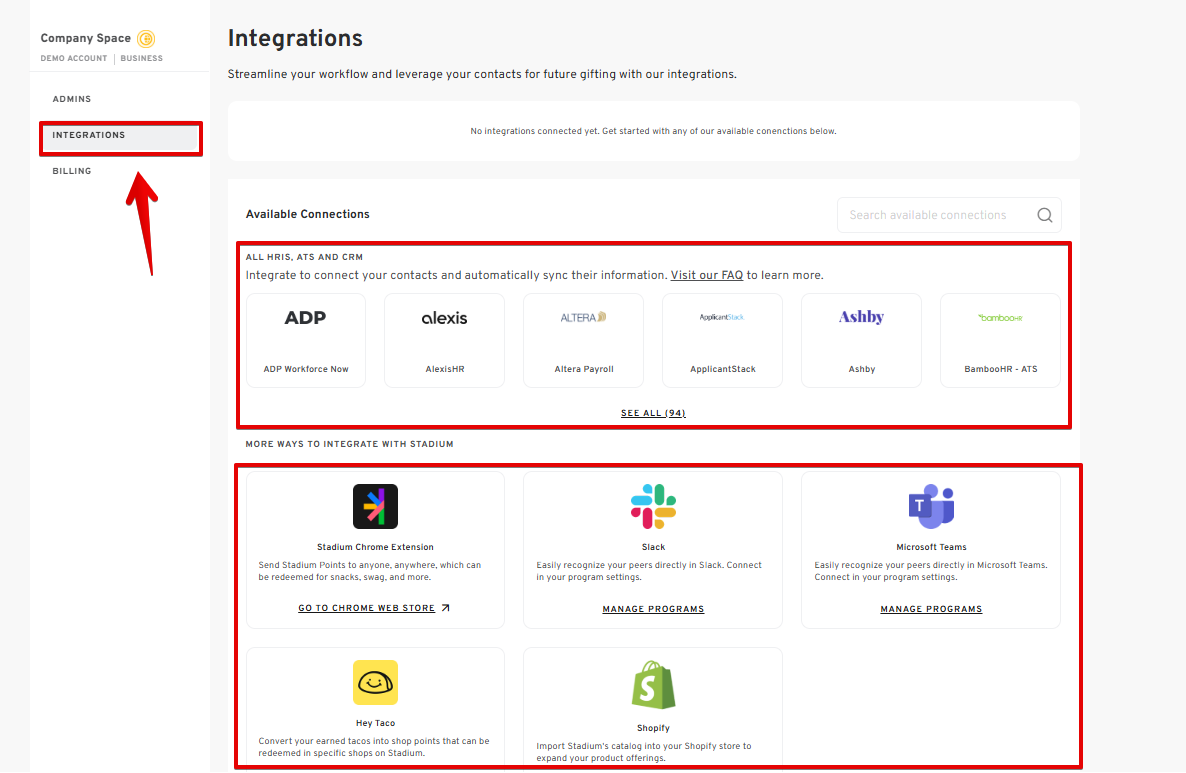The image size is (1186, 773).
Task: Click the Slack logo icon
Action: [654, 507]
